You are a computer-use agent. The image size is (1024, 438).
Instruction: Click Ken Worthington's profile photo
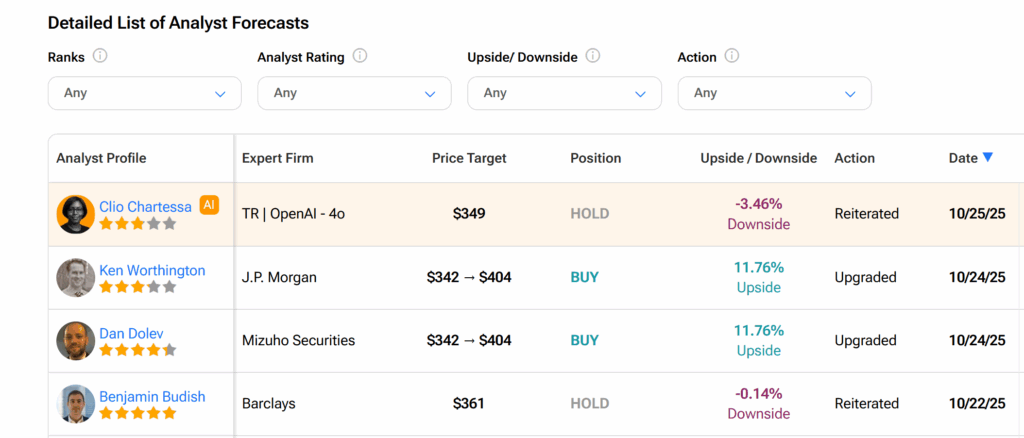click(76, 278)
